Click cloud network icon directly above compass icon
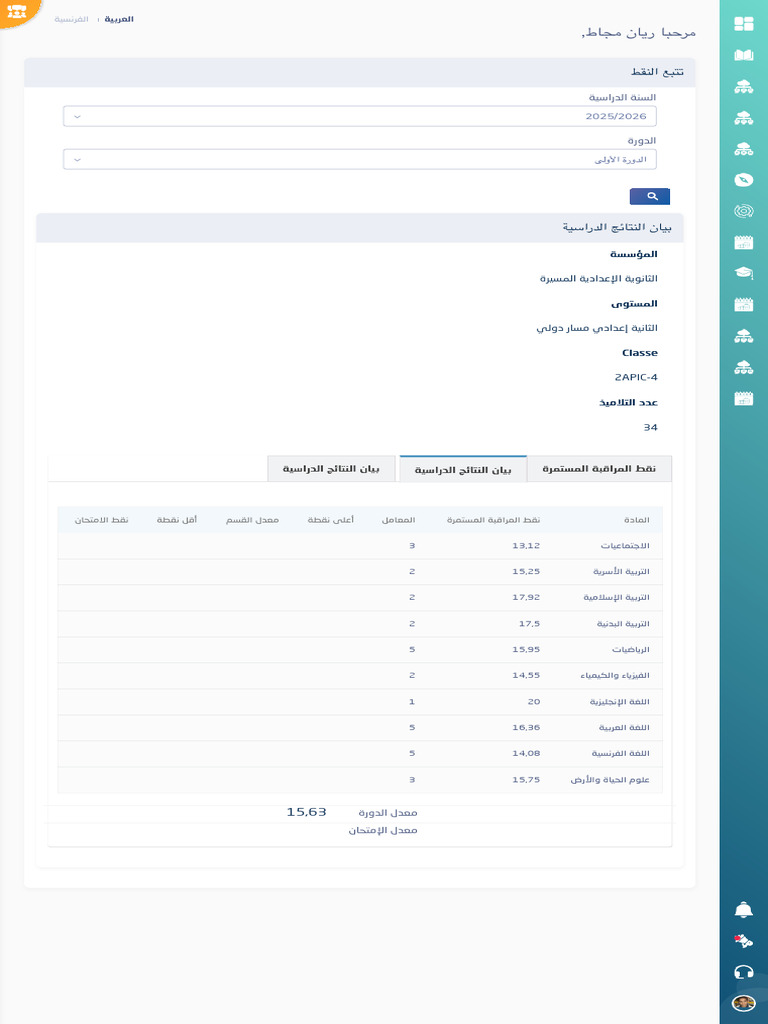Screen dimensions: 768x1024 click(x=743, y=149)
